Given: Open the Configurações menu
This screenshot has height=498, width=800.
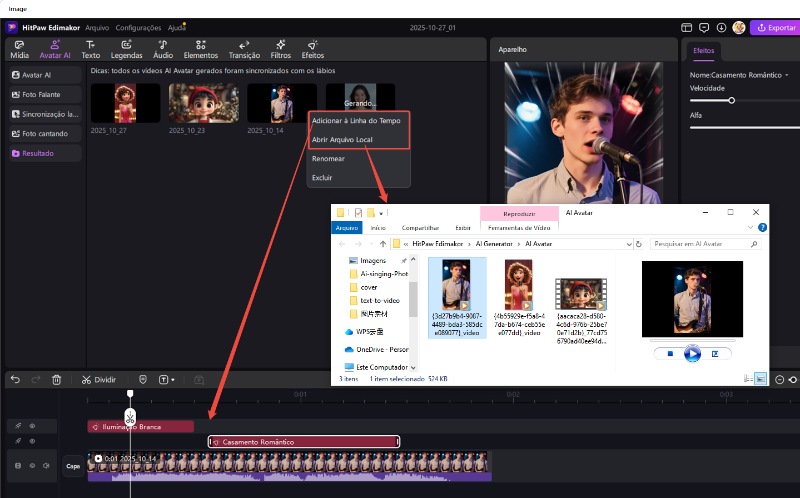Looking at the screenshot, I should click(x=138, y=28).
